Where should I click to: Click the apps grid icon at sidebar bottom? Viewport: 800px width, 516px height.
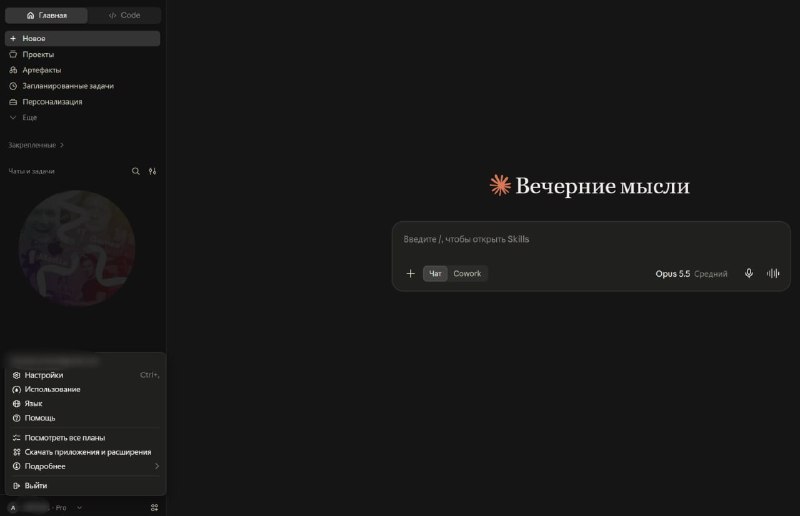(x=154, y=507)
